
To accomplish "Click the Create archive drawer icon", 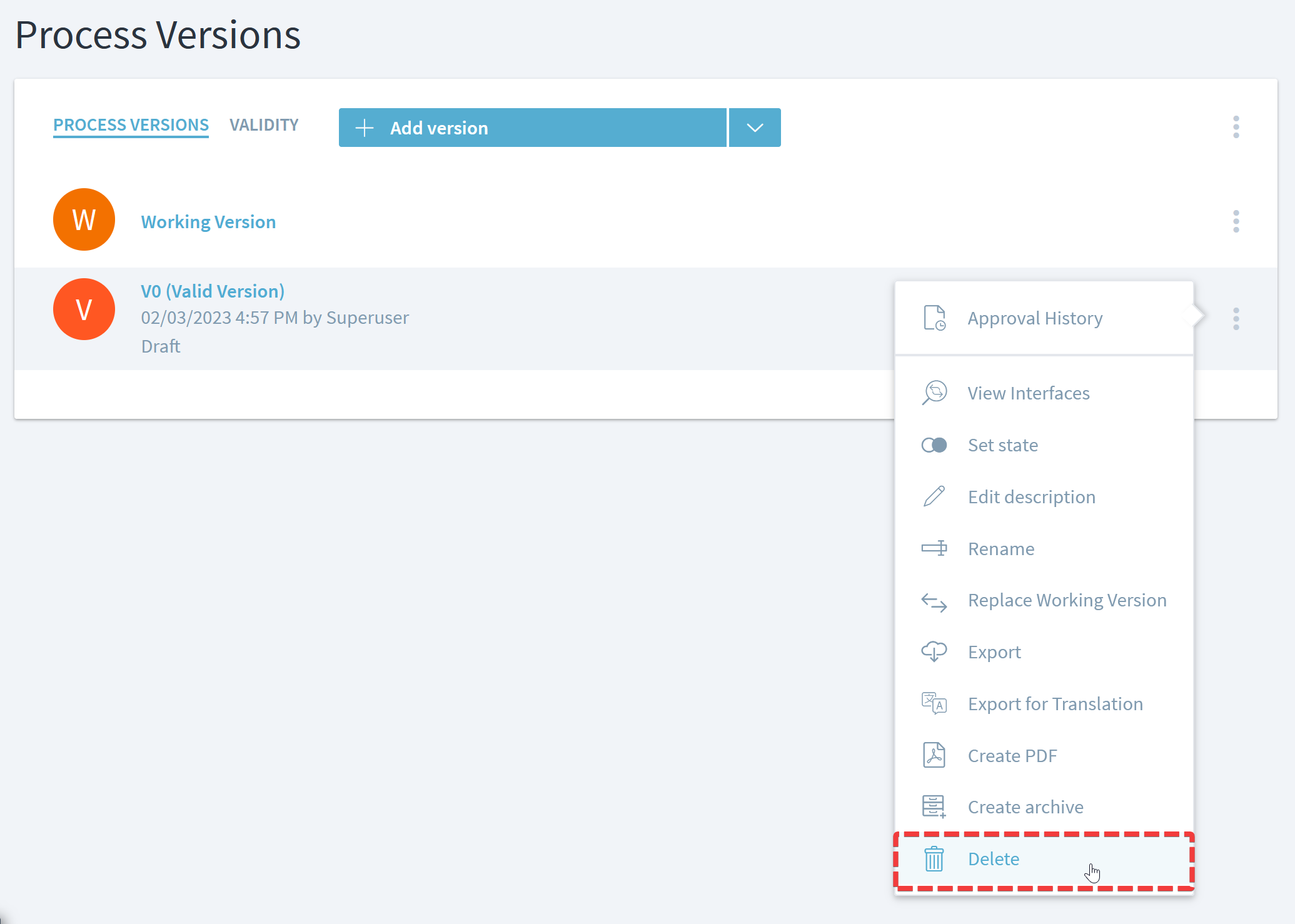I will point(934,806).
